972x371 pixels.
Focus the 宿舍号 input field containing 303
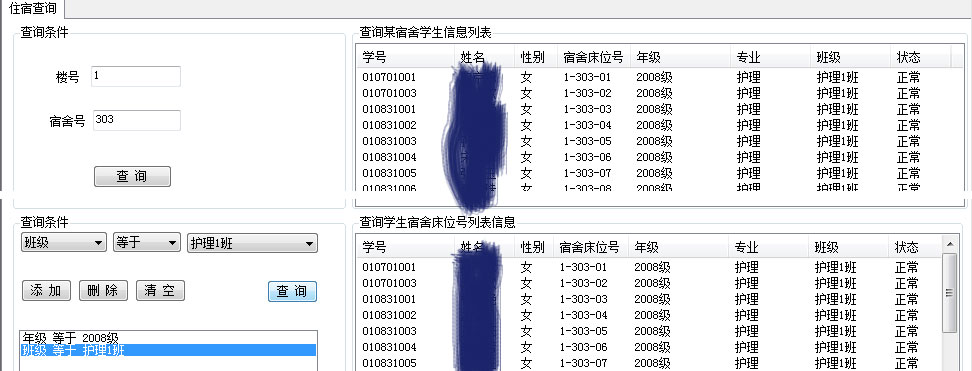pos(136,120)
